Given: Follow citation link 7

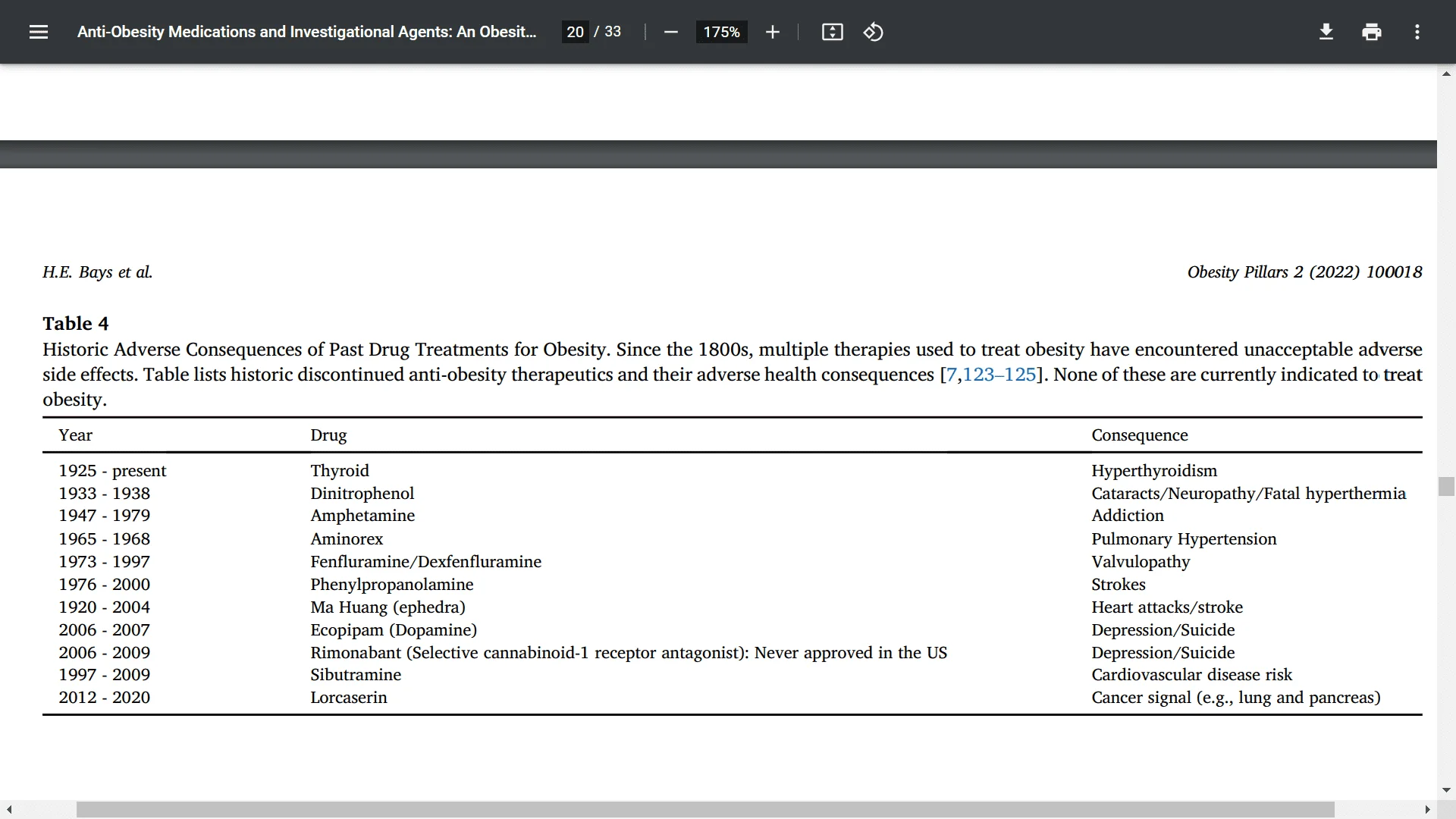Looking at the screenshot, I should click(951, 375).
